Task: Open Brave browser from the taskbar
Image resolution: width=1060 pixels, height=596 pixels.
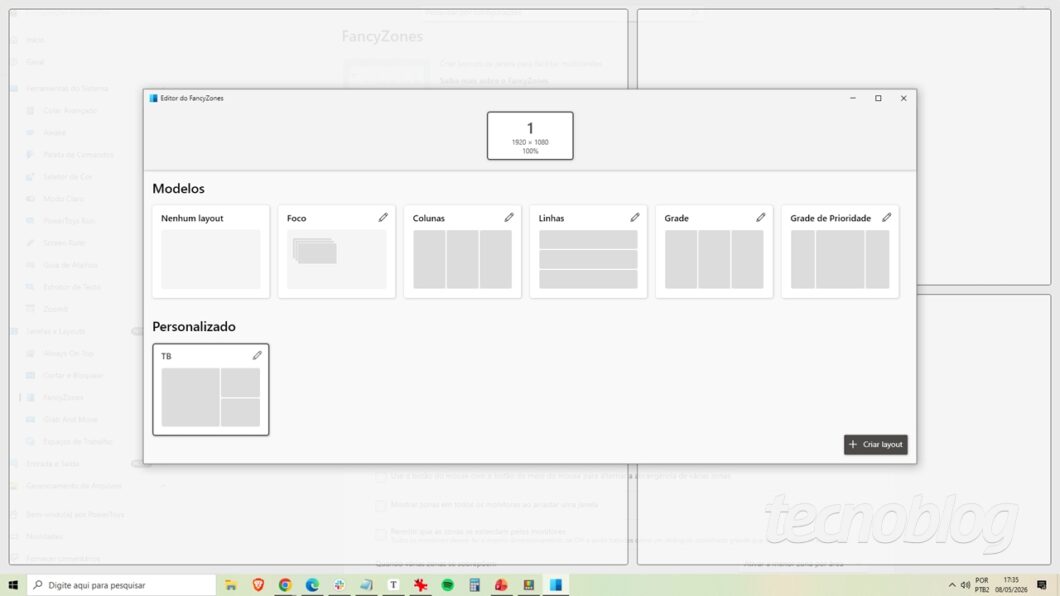Action: click(258, 585)
